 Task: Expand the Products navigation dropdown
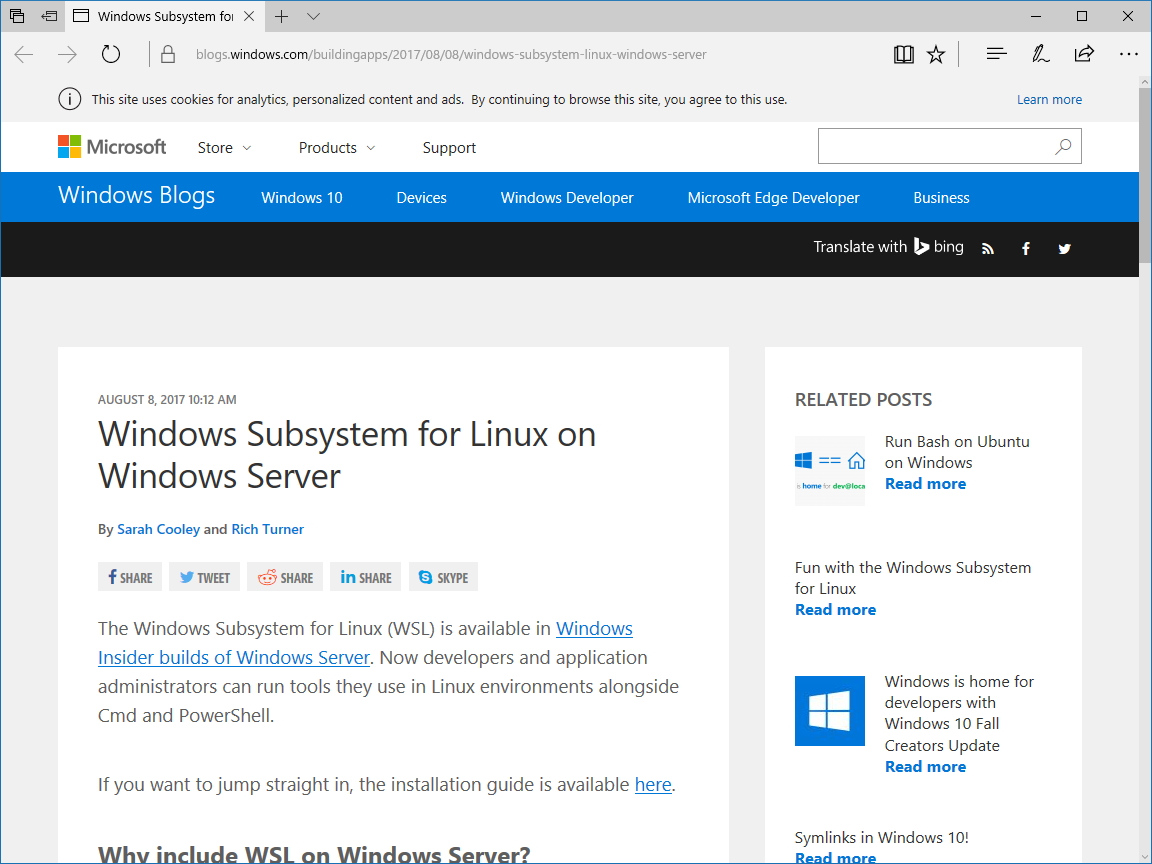(336, 147)
